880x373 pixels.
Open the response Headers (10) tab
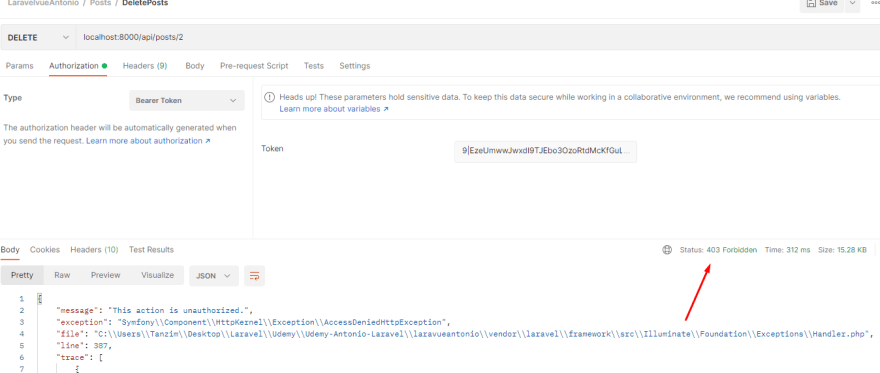click(x=94, y=250)
